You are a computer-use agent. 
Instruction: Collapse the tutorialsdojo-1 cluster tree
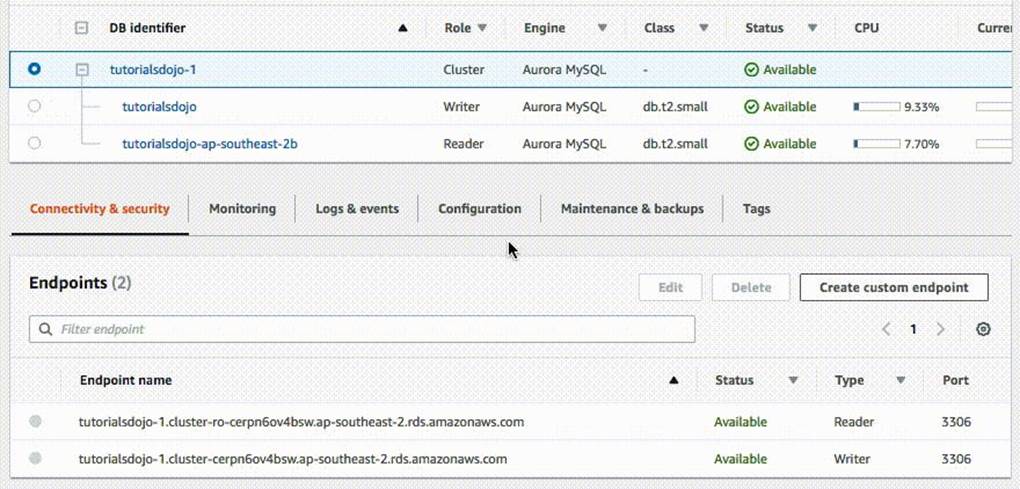pyautogui.click(x=83, y=70)
